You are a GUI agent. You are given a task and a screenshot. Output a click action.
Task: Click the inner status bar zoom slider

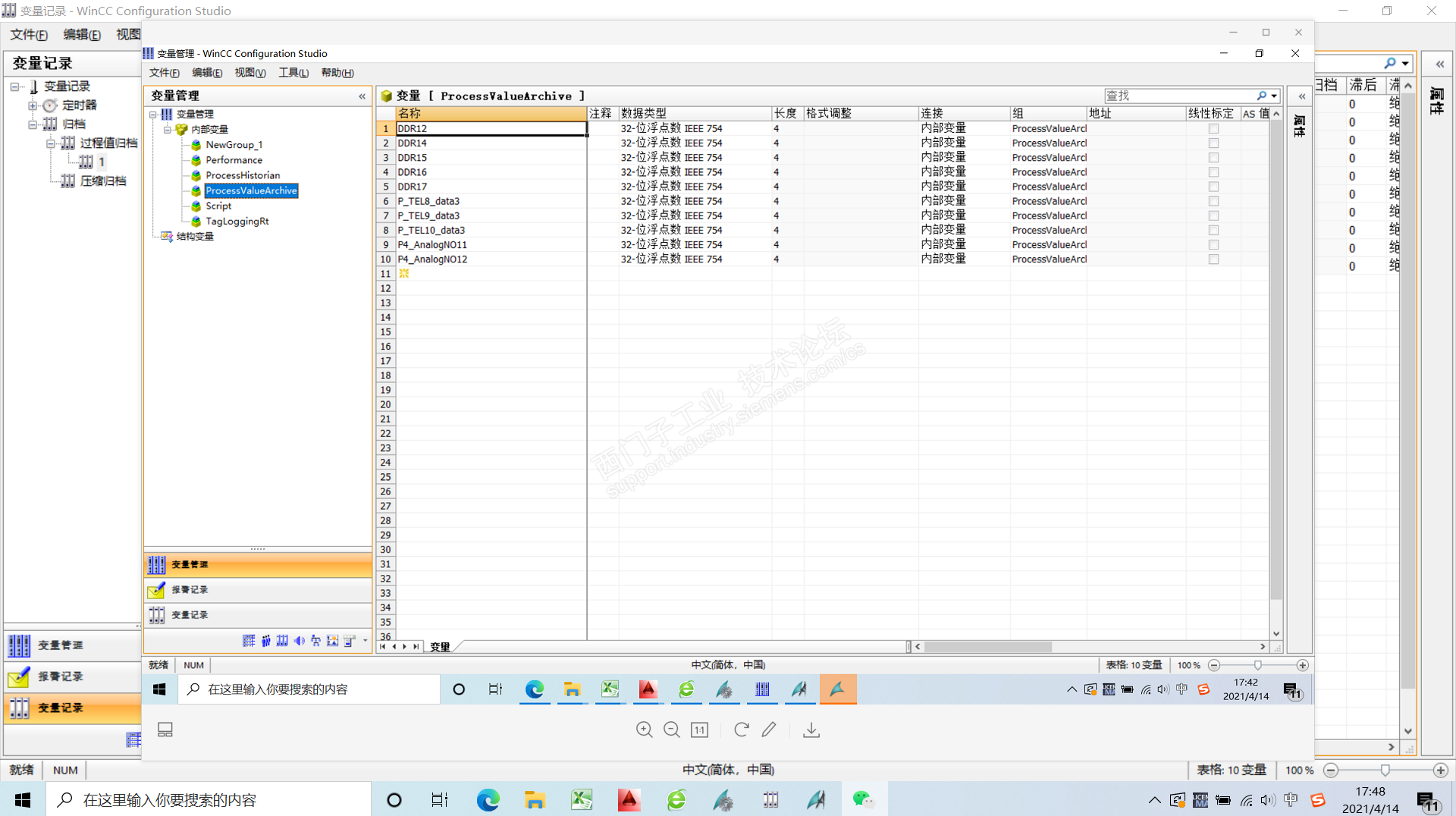pos(1257,665)
